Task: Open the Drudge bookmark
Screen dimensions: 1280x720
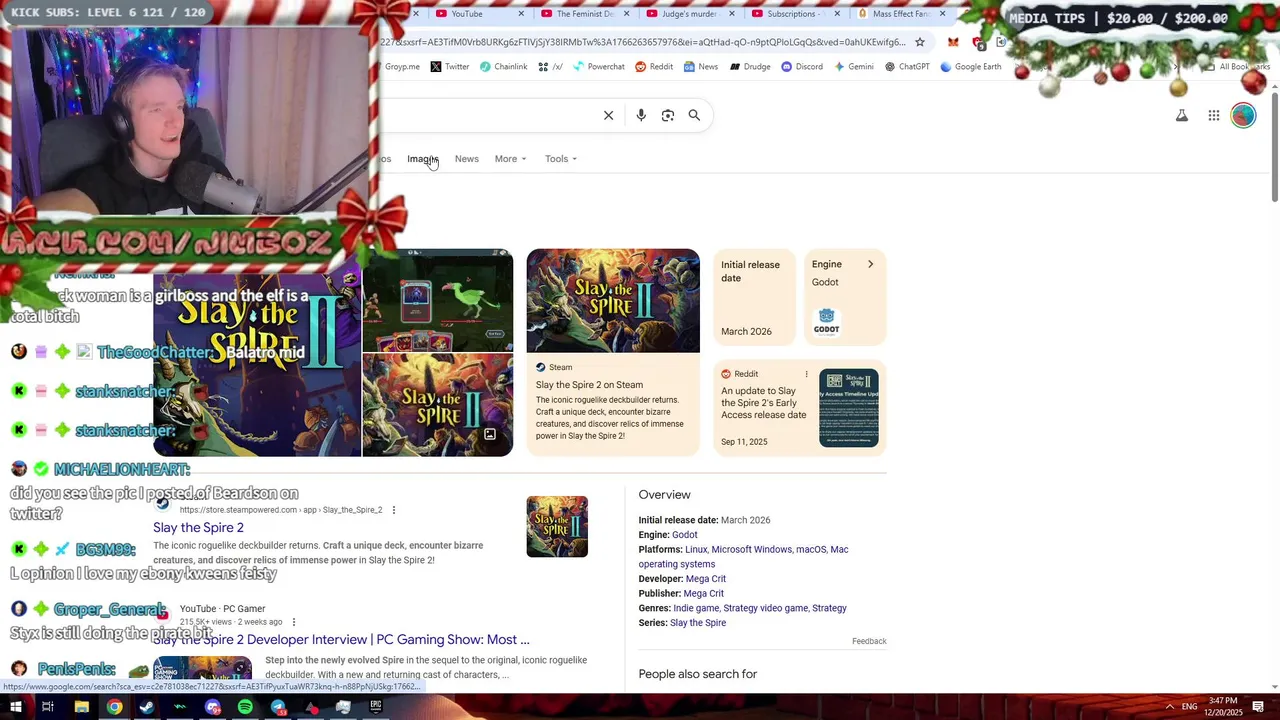Action: [x=749, y=67]
